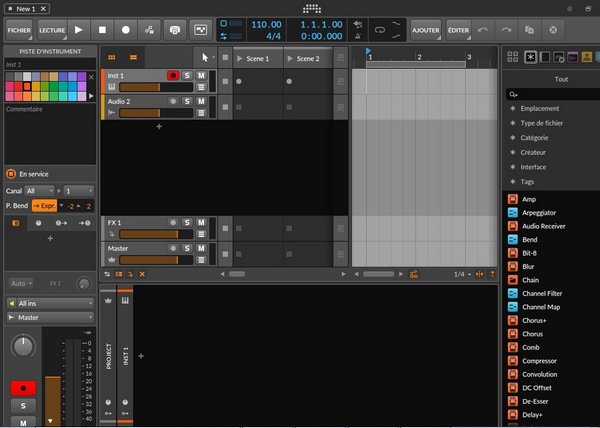600x428 pixels.
Task: Click the red record arm in inspector
Action: coord(23,388)
